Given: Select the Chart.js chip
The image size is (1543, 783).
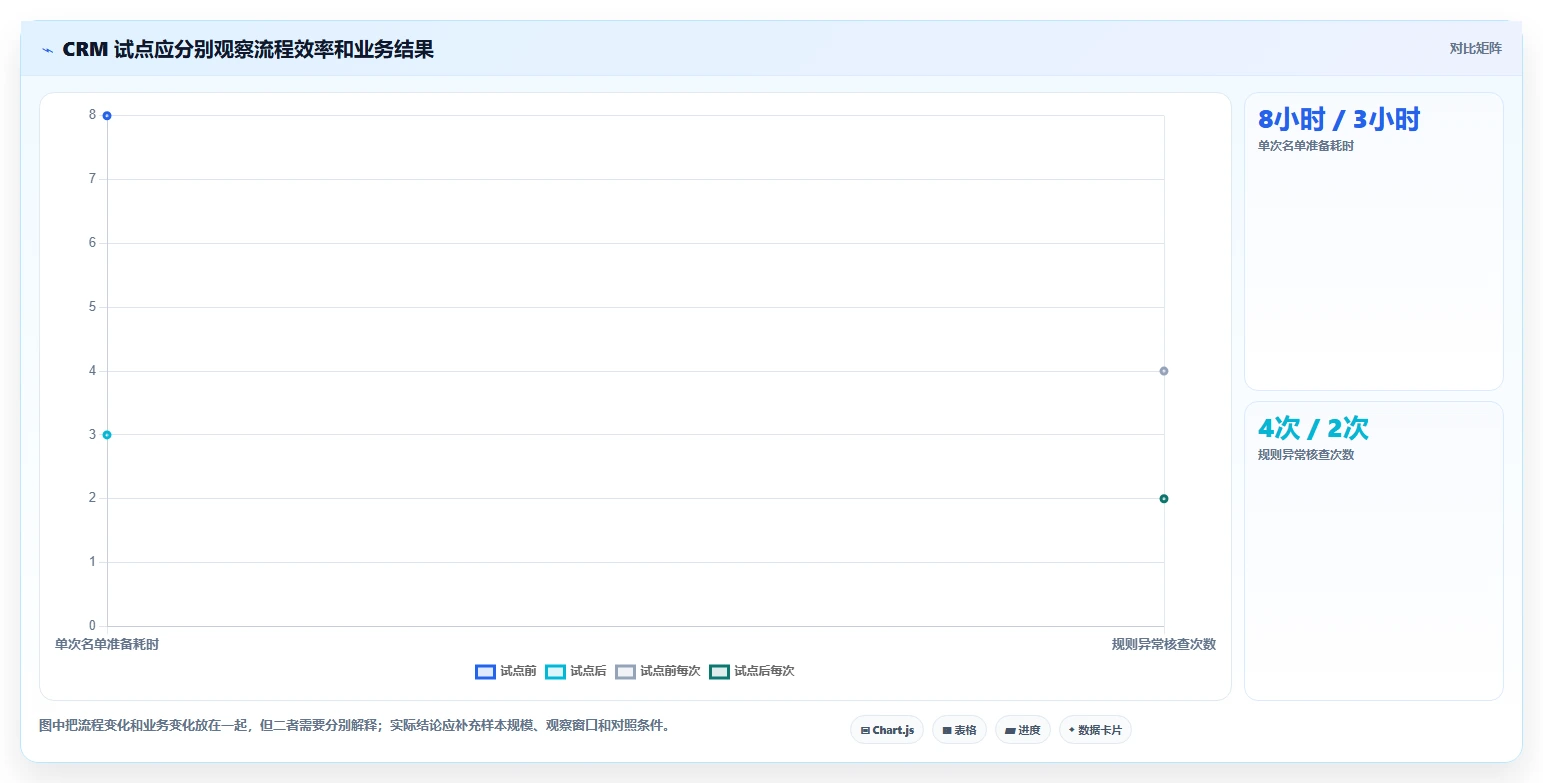Looking at the screenshot, I should click(x=887, y=730).
